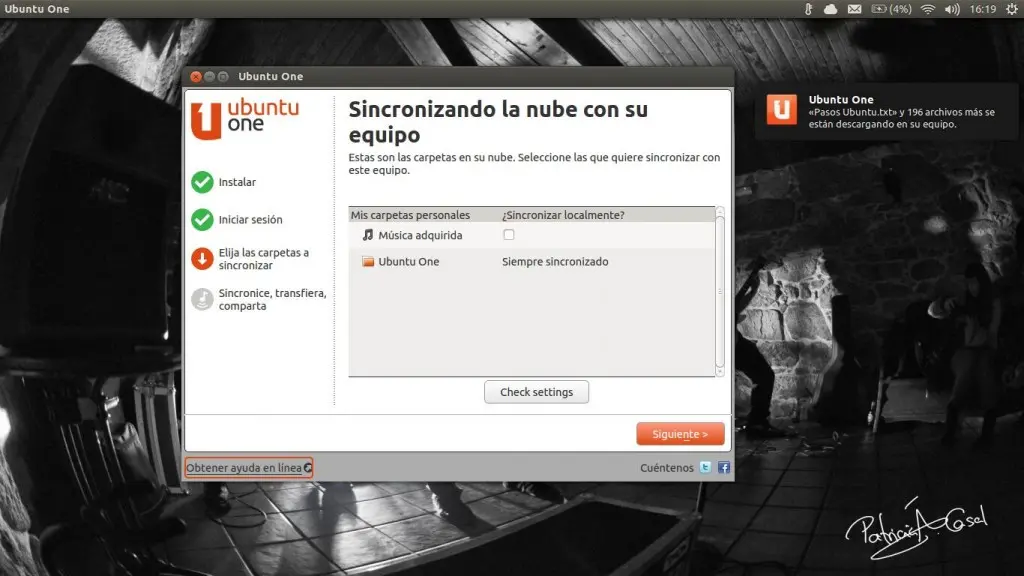Click the orange folder icon for Ubuntu One
The height and width of the screenshot is (576, 1024).
(x=368, y=261)
